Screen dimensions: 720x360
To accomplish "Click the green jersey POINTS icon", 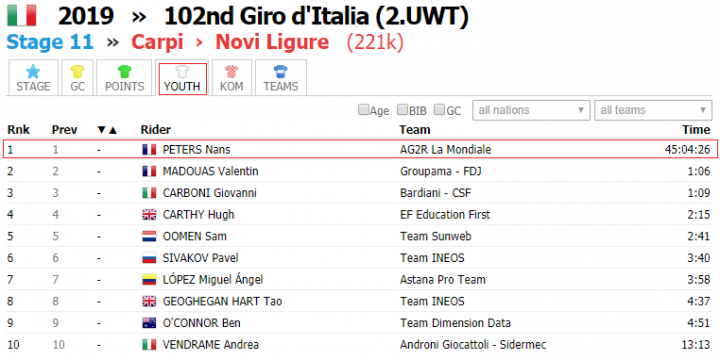I will pyautogui.click(x=124, y=71).
